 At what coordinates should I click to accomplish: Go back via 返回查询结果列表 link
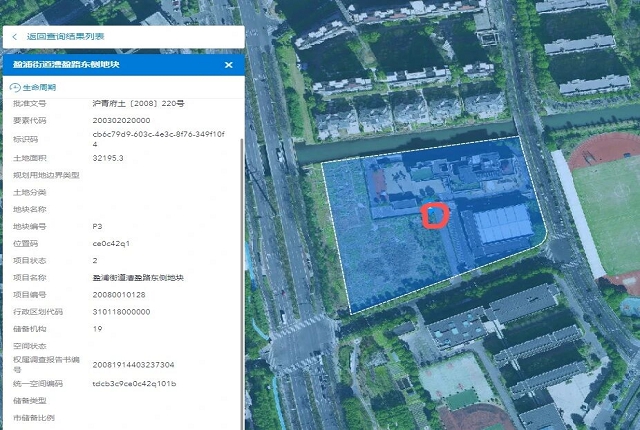pos(65,37)
